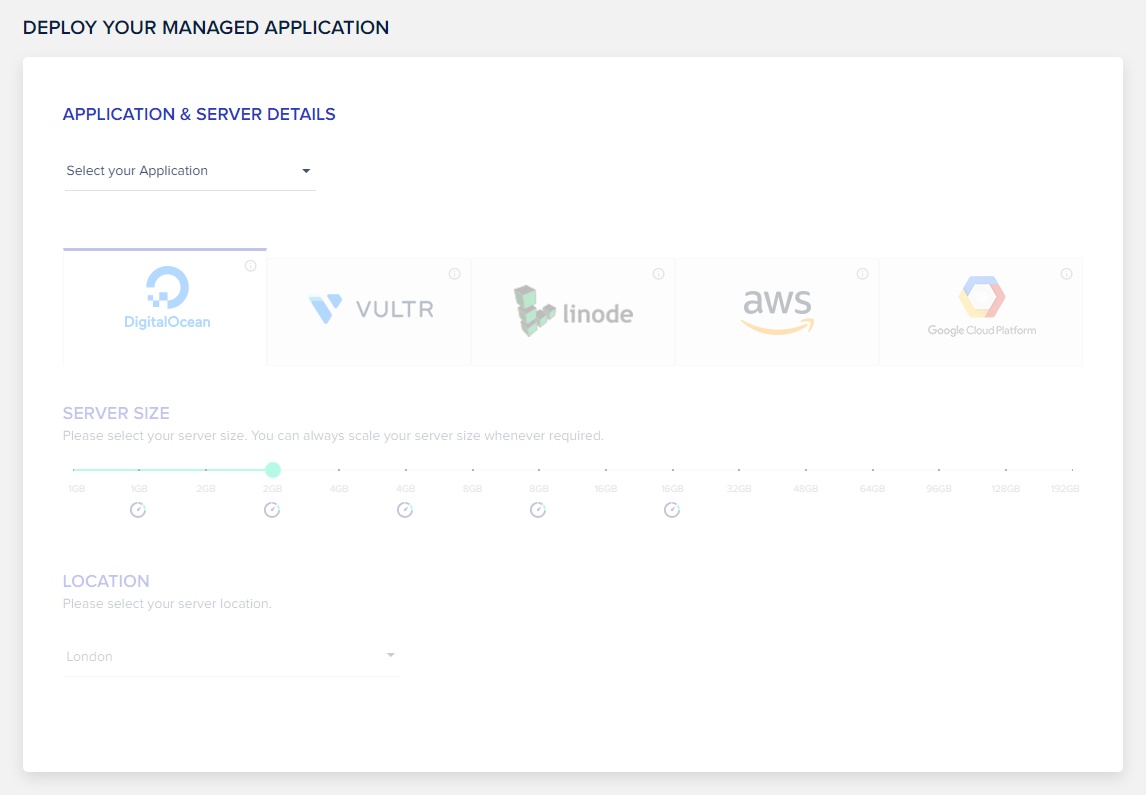This screenshot has width=1146, height=795.
Task: Click speedometer icon under the 1GB size
Action: coord(138,510)
